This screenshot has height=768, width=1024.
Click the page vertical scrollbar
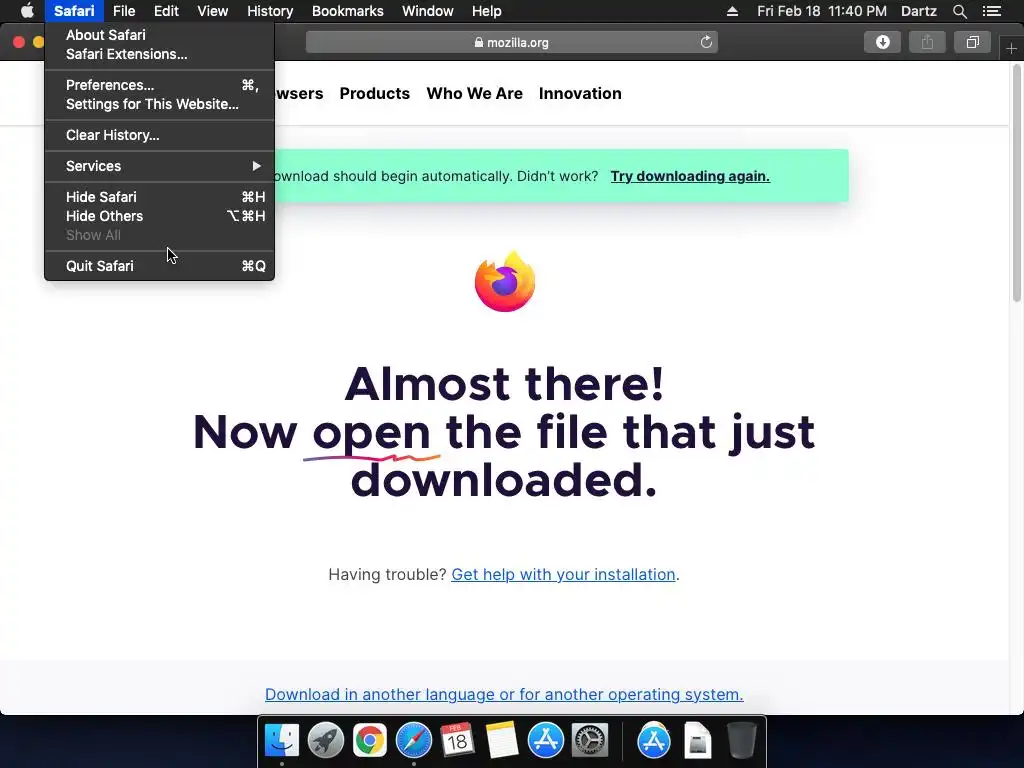[1016, 183]
